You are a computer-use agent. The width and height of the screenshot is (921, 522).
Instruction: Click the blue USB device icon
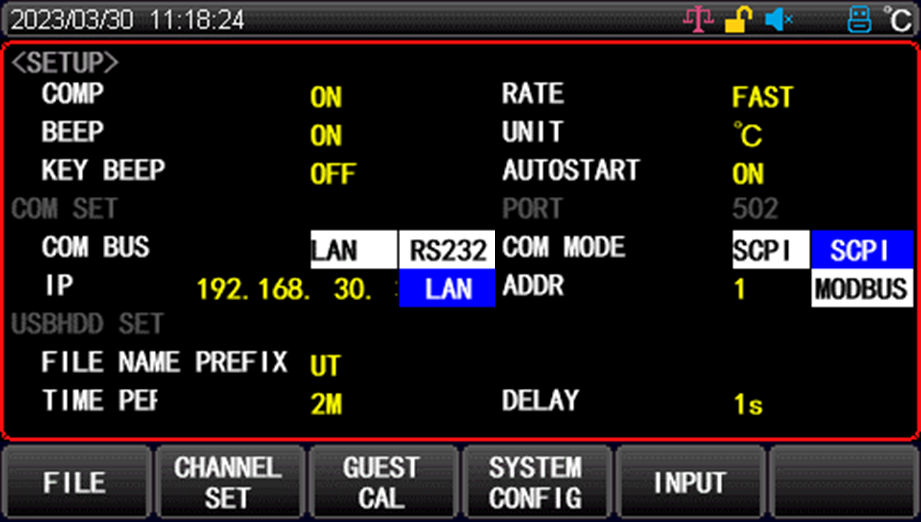click(859, 20)
